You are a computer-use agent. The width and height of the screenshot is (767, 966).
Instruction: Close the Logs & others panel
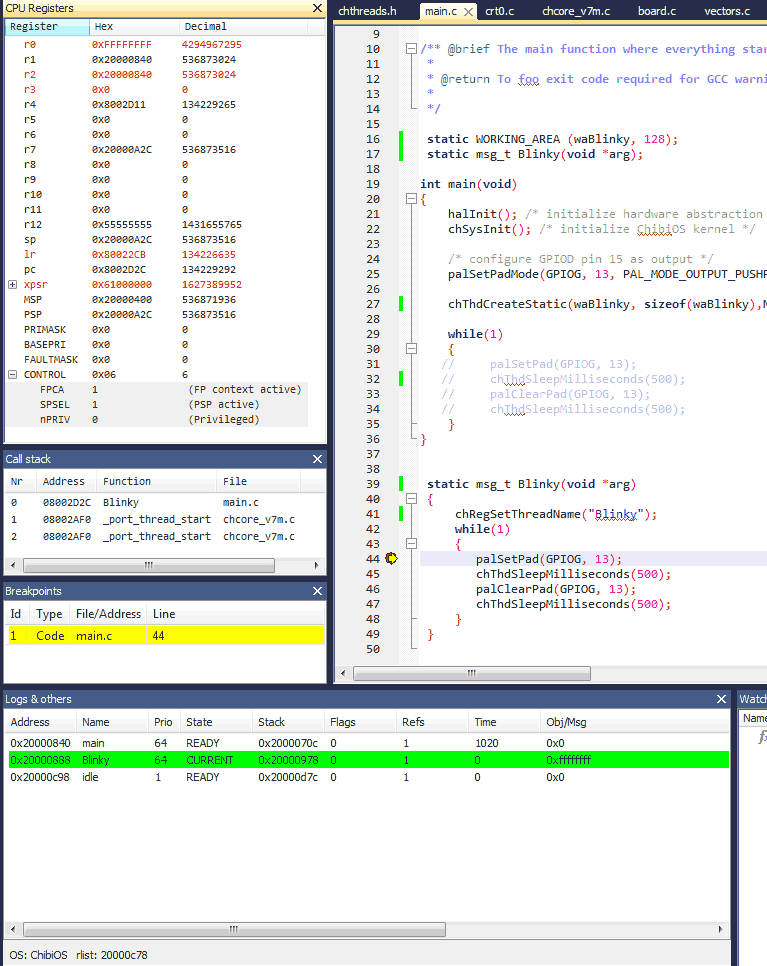pos(721,699)
